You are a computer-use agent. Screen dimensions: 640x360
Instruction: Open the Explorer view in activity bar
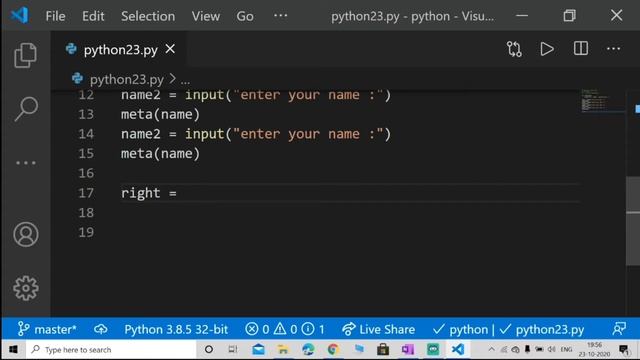coord(25,55)
